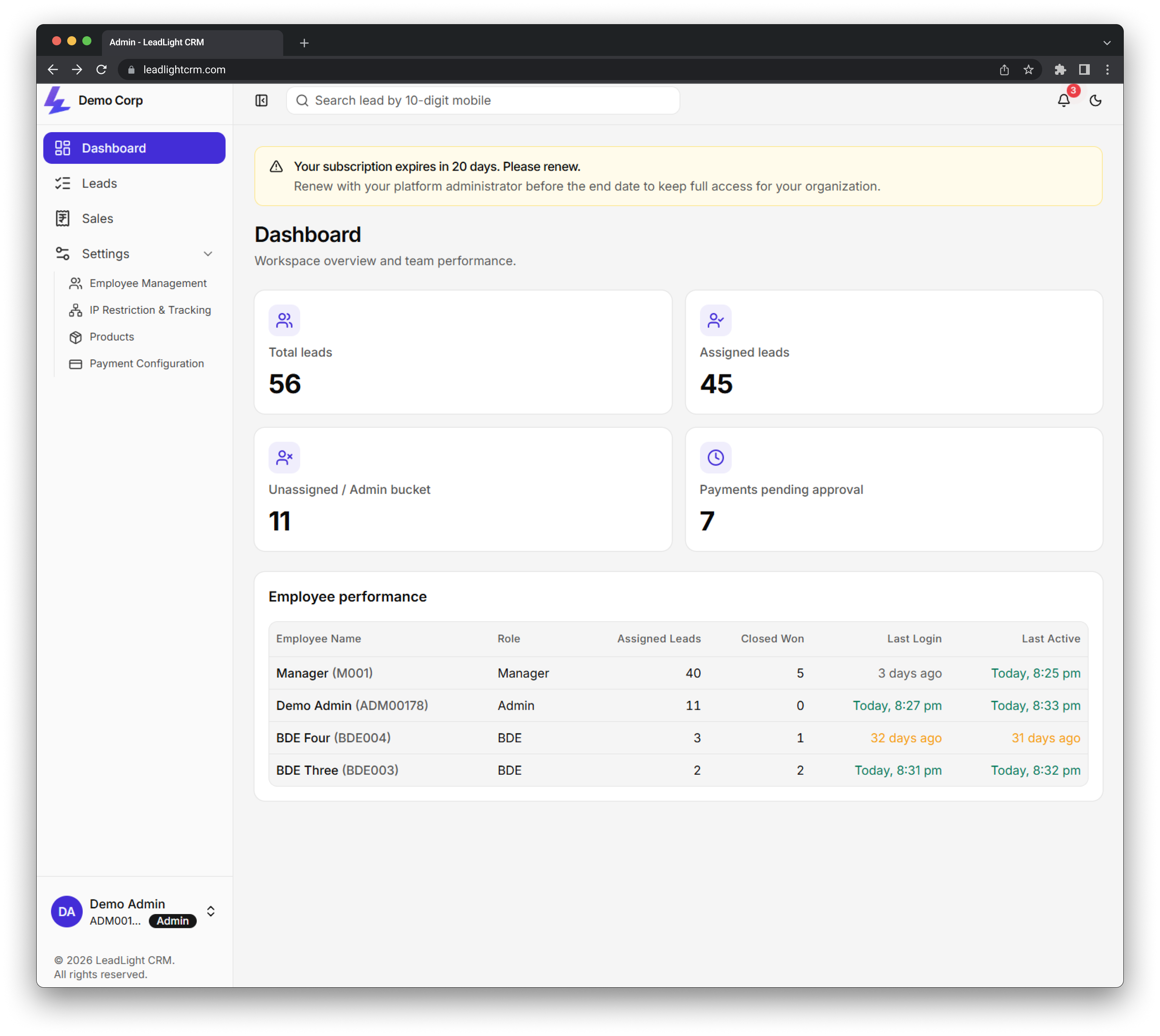
Task: Click the Unassigned bucket user-x icon
Action: (x=285, y=458)
